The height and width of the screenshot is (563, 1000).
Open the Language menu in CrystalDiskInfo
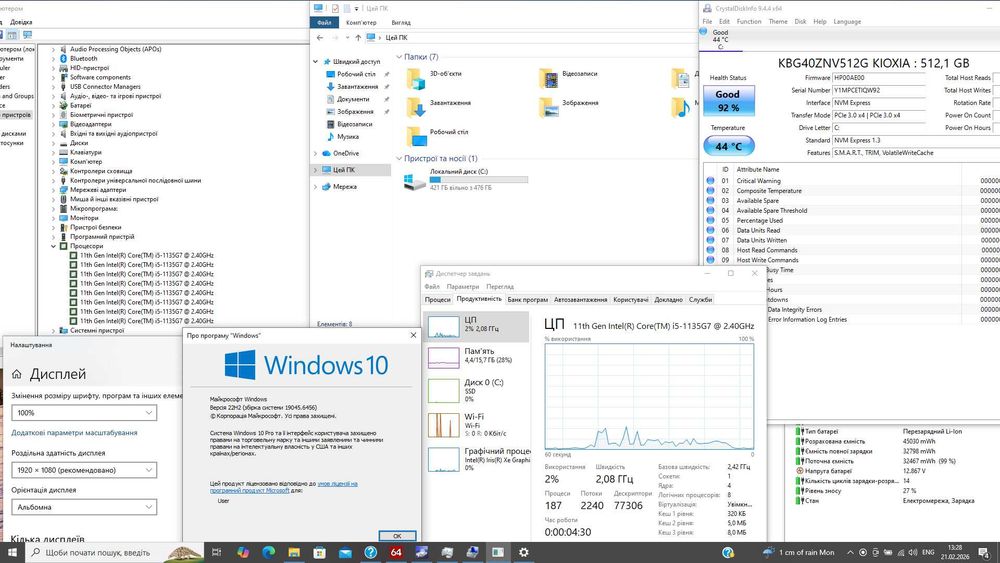pyautogui.click(x=847, y=22)
